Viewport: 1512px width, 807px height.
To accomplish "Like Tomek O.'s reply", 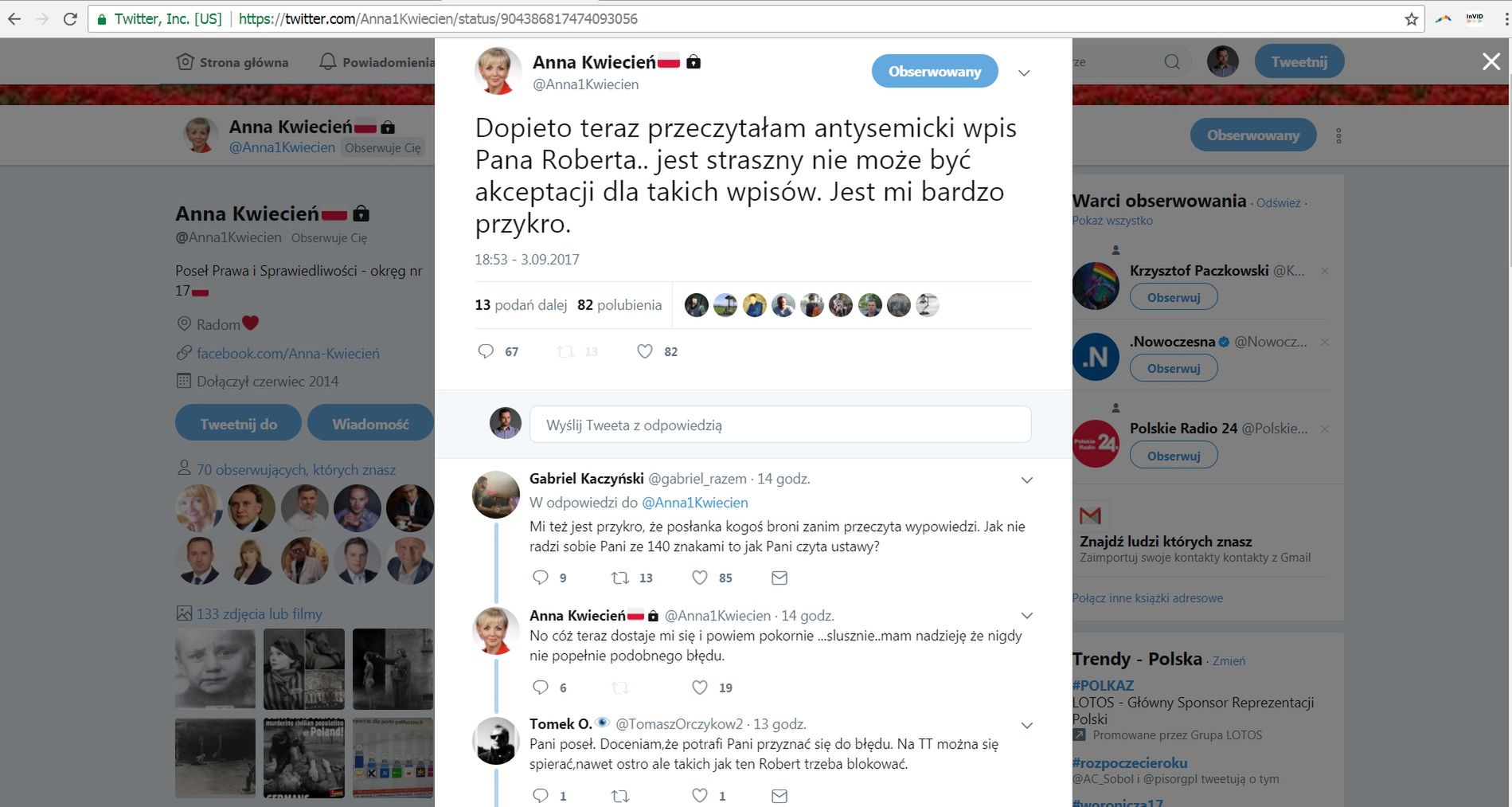I will [699, 795].
